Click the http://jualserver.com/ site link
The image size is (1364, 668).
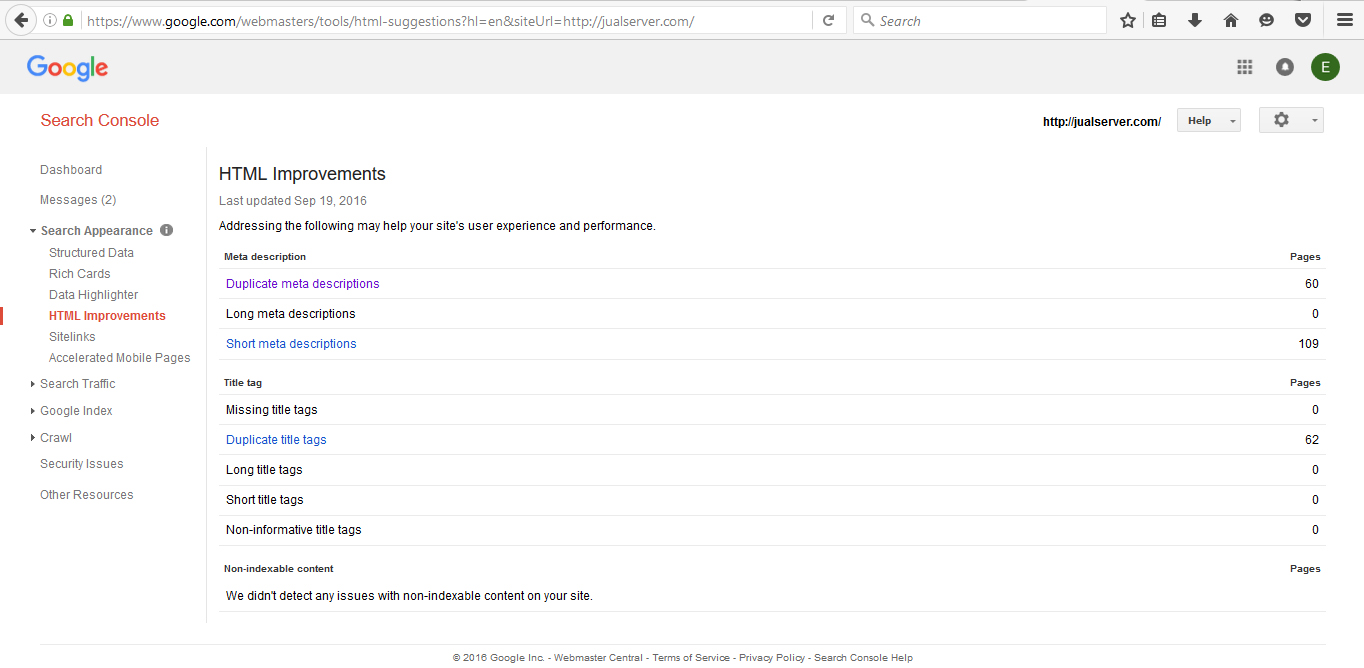coord(1102,122)
